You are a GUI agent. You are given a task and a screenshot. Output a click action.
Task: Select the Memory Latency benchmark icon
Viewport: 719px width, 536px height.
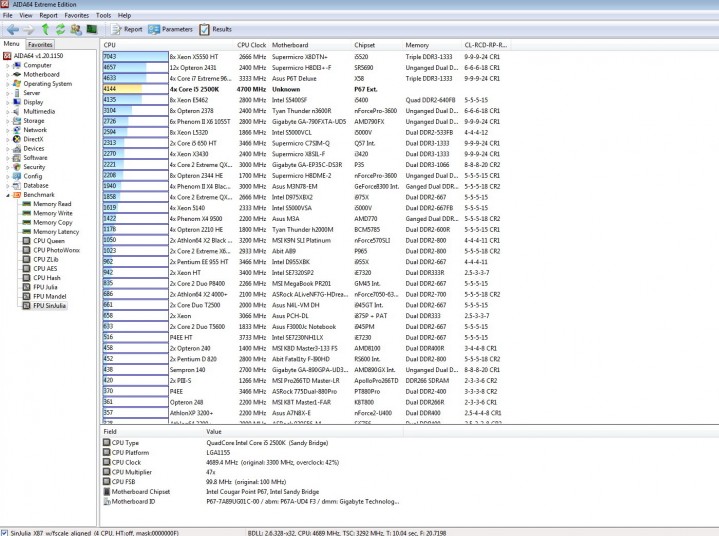pos(27,232)
